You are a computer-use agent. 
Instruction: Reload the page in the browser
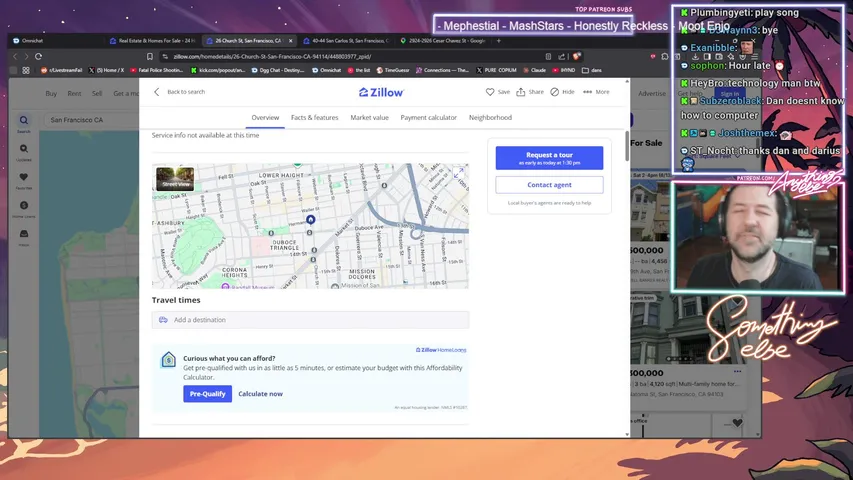tap(39, 57)
